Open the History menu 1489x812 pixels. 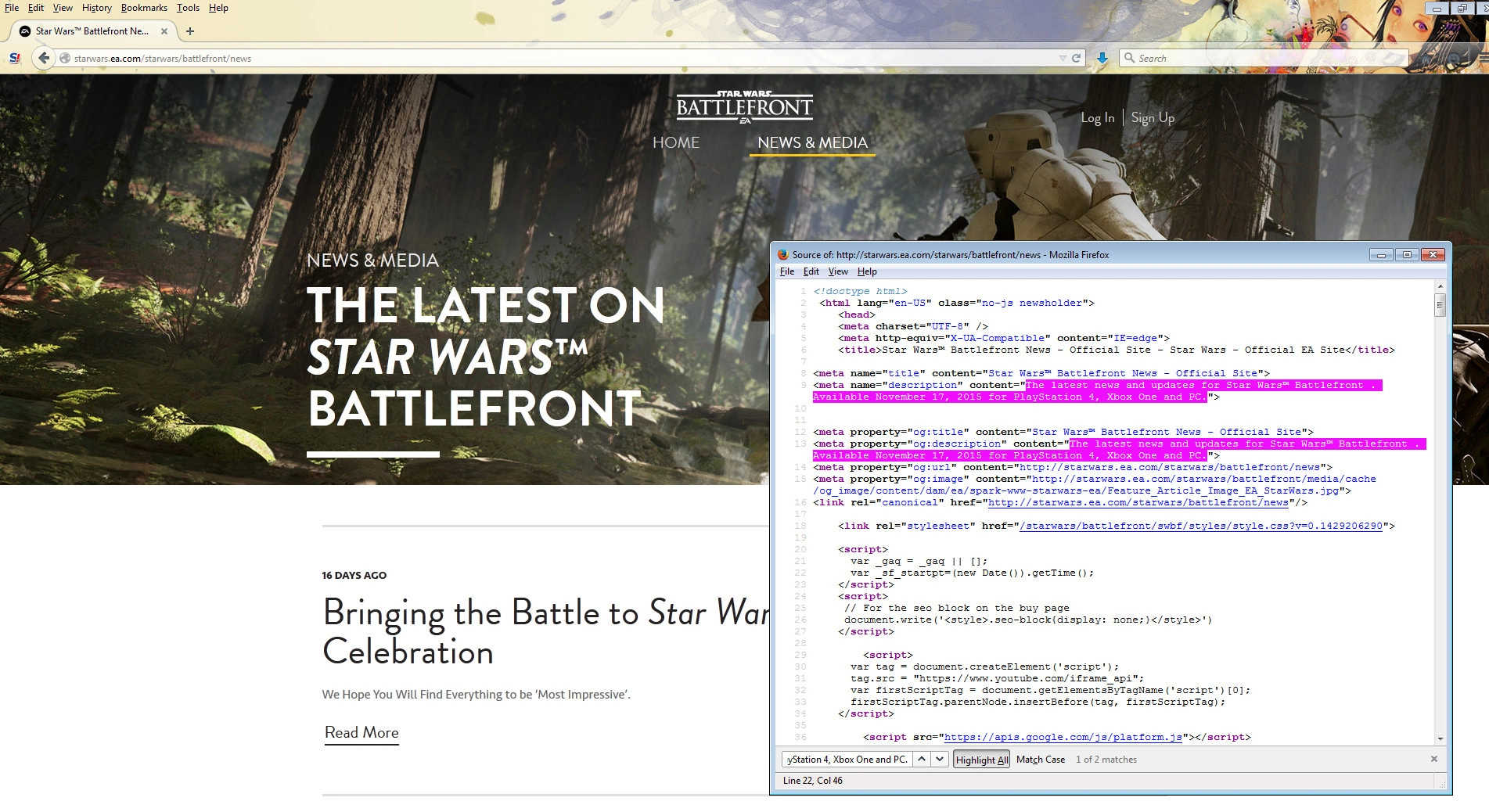[97, 8]
